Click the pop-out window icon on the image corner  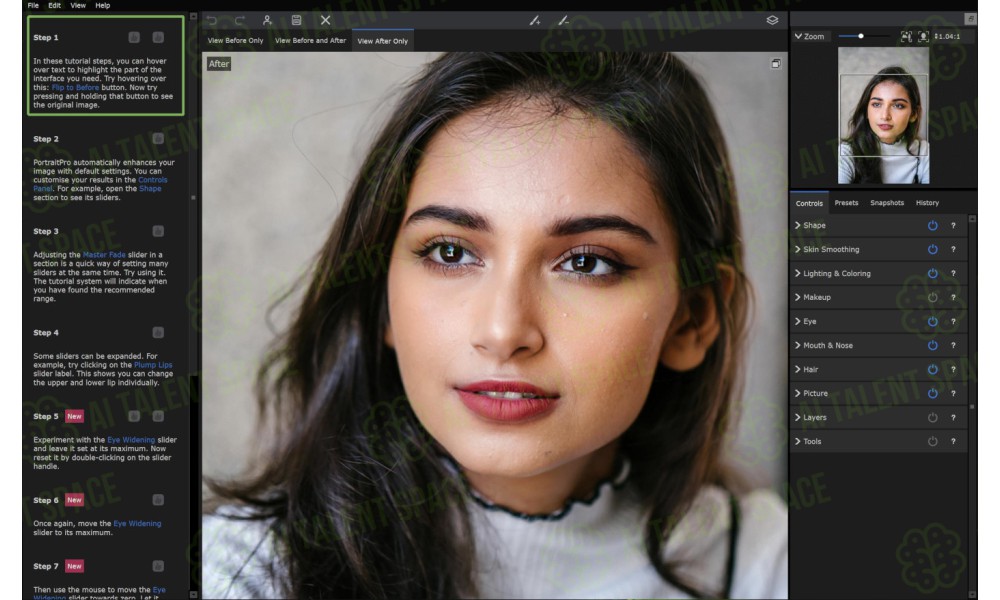(776, 64)
